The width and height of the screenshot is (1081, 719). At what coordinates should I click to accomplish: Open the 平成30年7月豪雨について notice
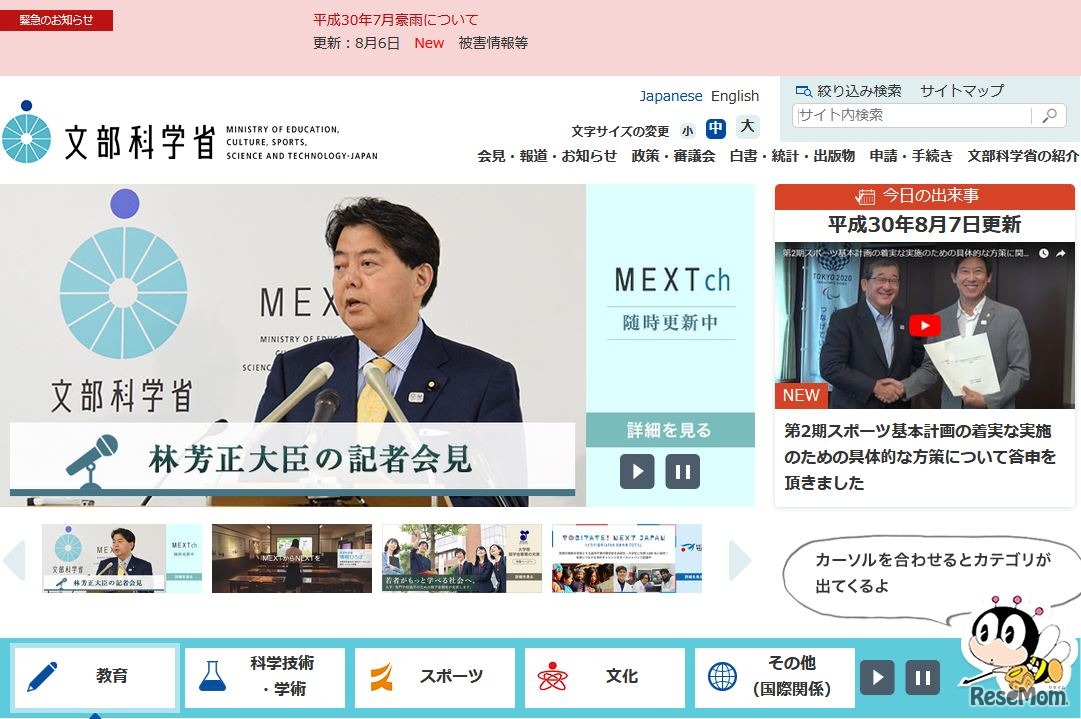[396, 20]
